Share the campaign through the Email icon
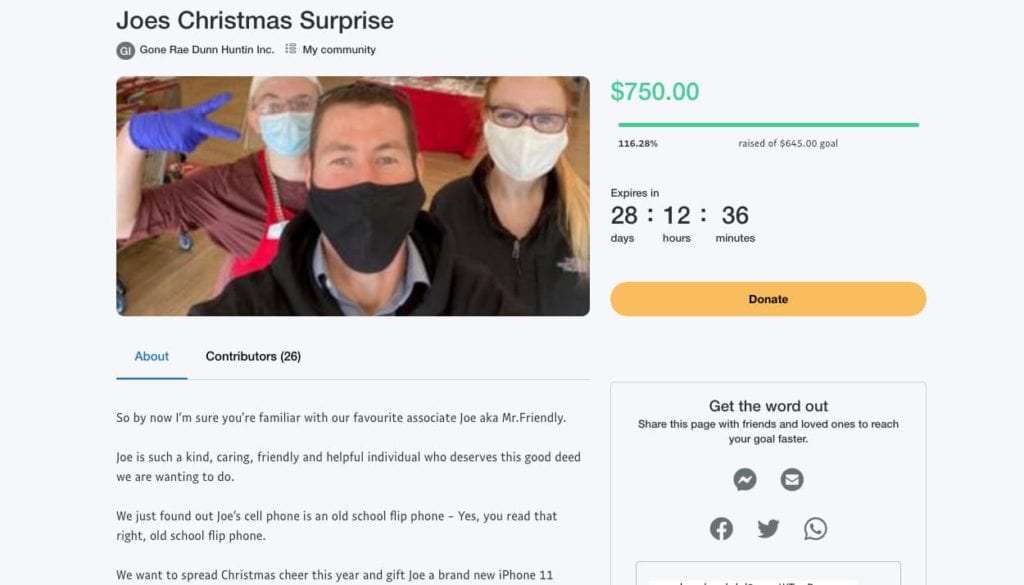This screenshot has height=585, width=1024. click(x=792, y=479)
